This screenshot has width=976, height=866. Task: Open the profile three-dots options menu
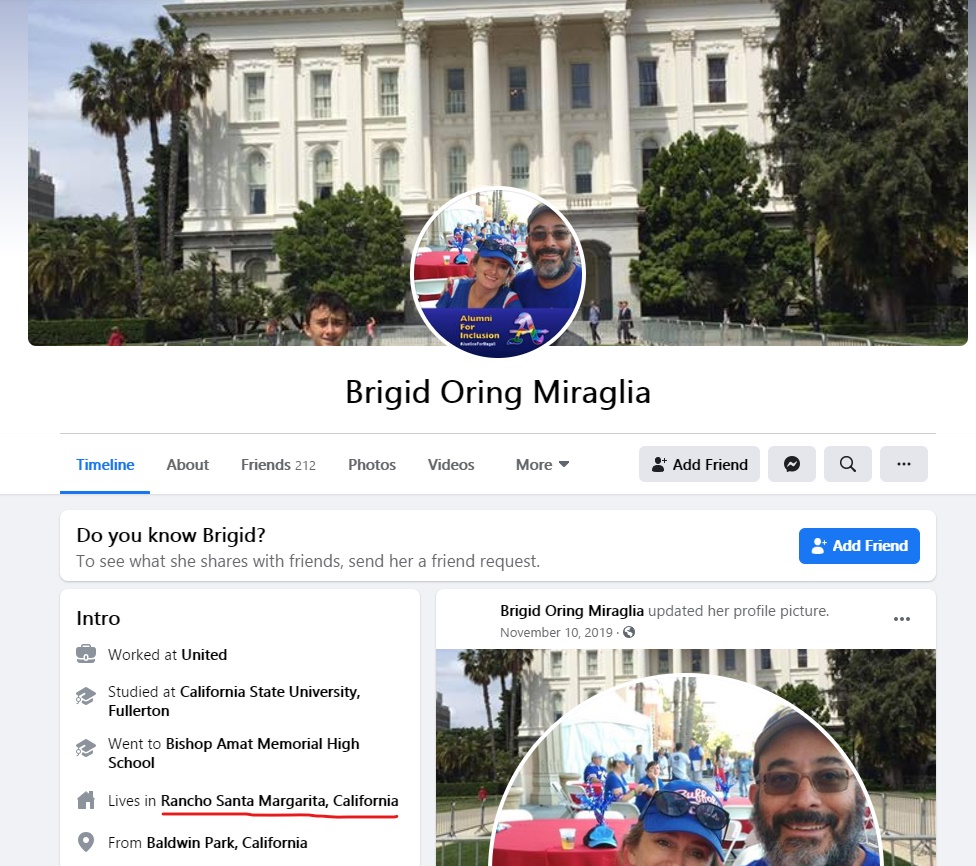pos(903,464)
